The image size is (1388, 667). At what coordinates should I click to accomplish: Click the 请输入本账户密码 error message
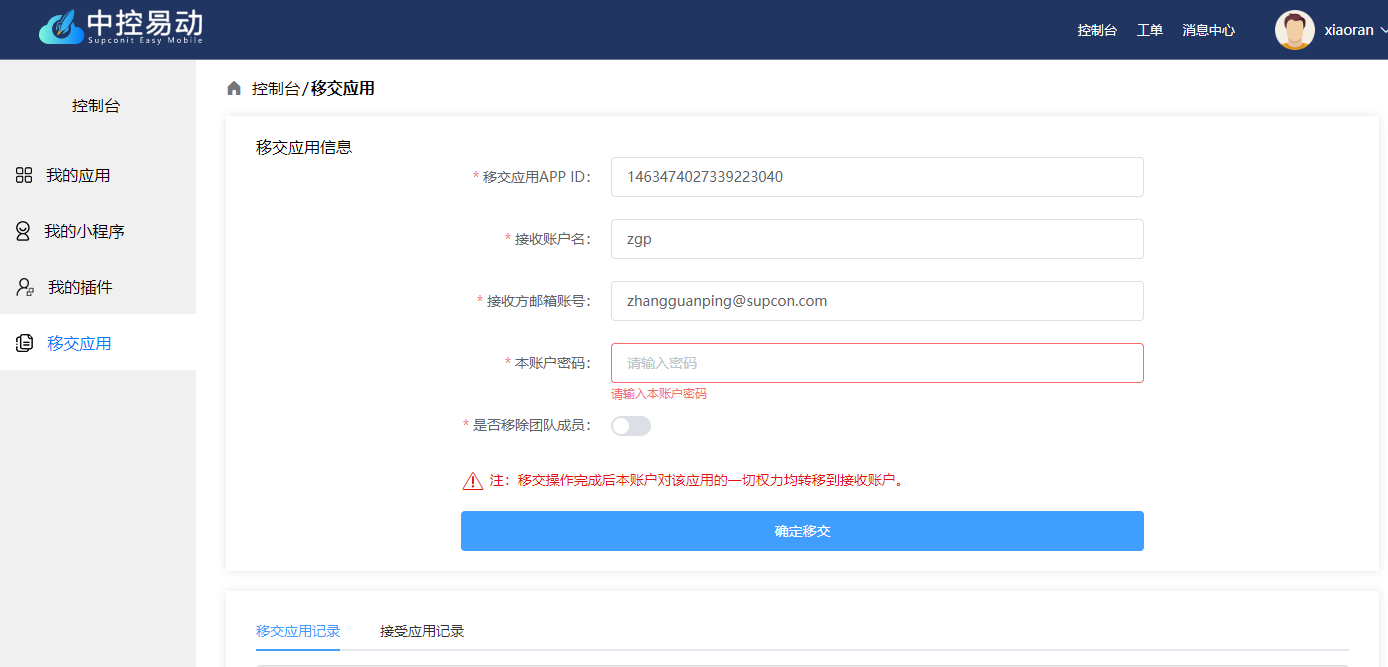pos(659,394)
